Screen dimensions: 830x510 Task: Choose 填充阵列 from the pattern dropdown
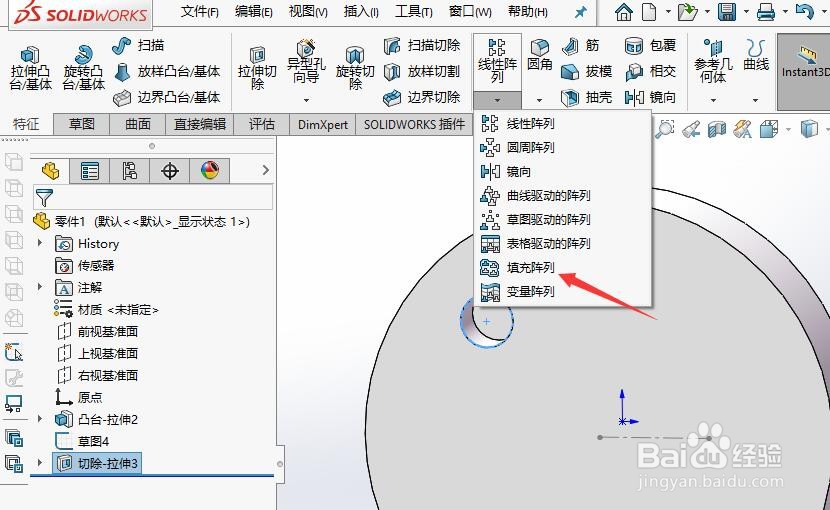(562, 267)
